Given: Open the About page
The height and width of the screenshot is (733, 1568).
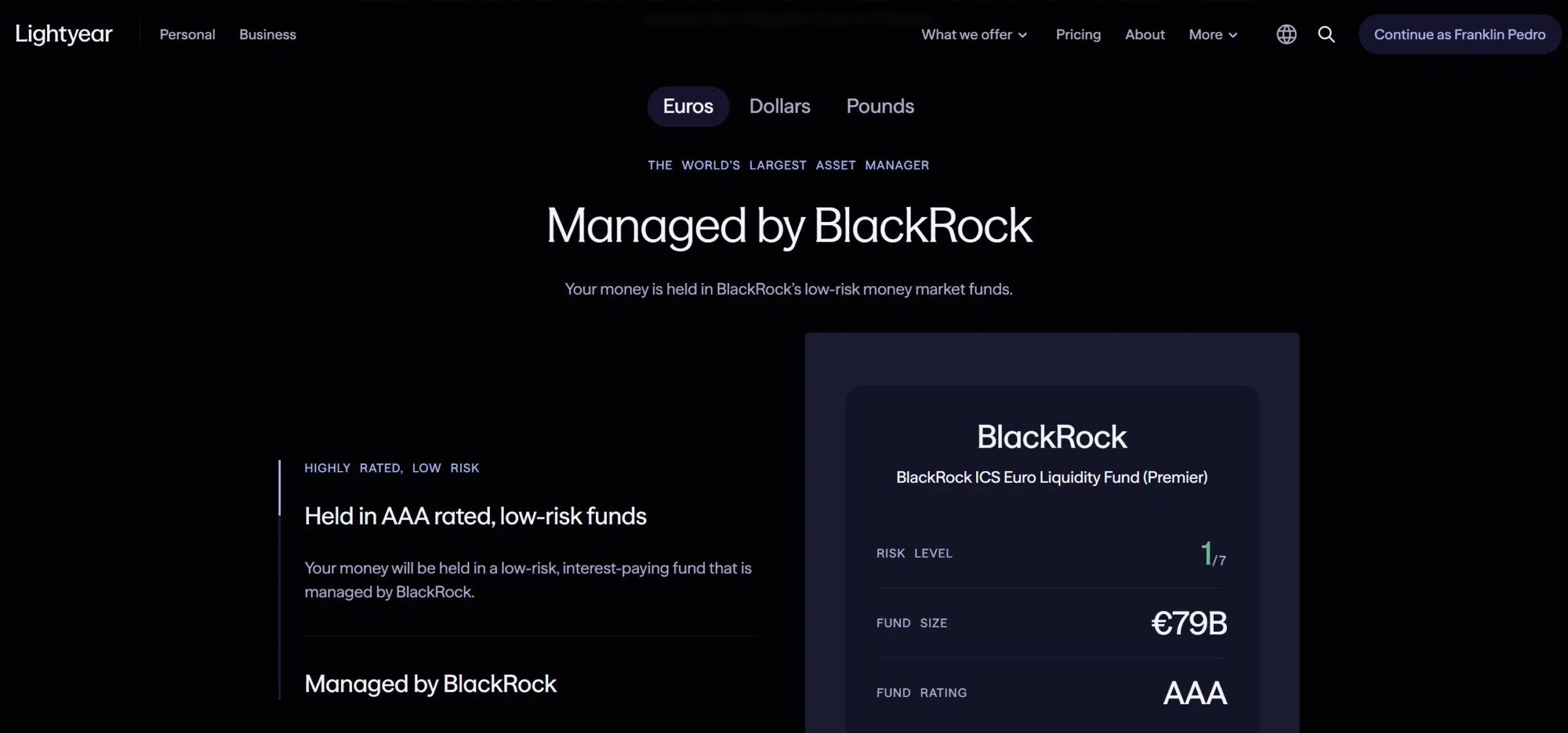Looking at the screenshot, I should click(1145, 35).
